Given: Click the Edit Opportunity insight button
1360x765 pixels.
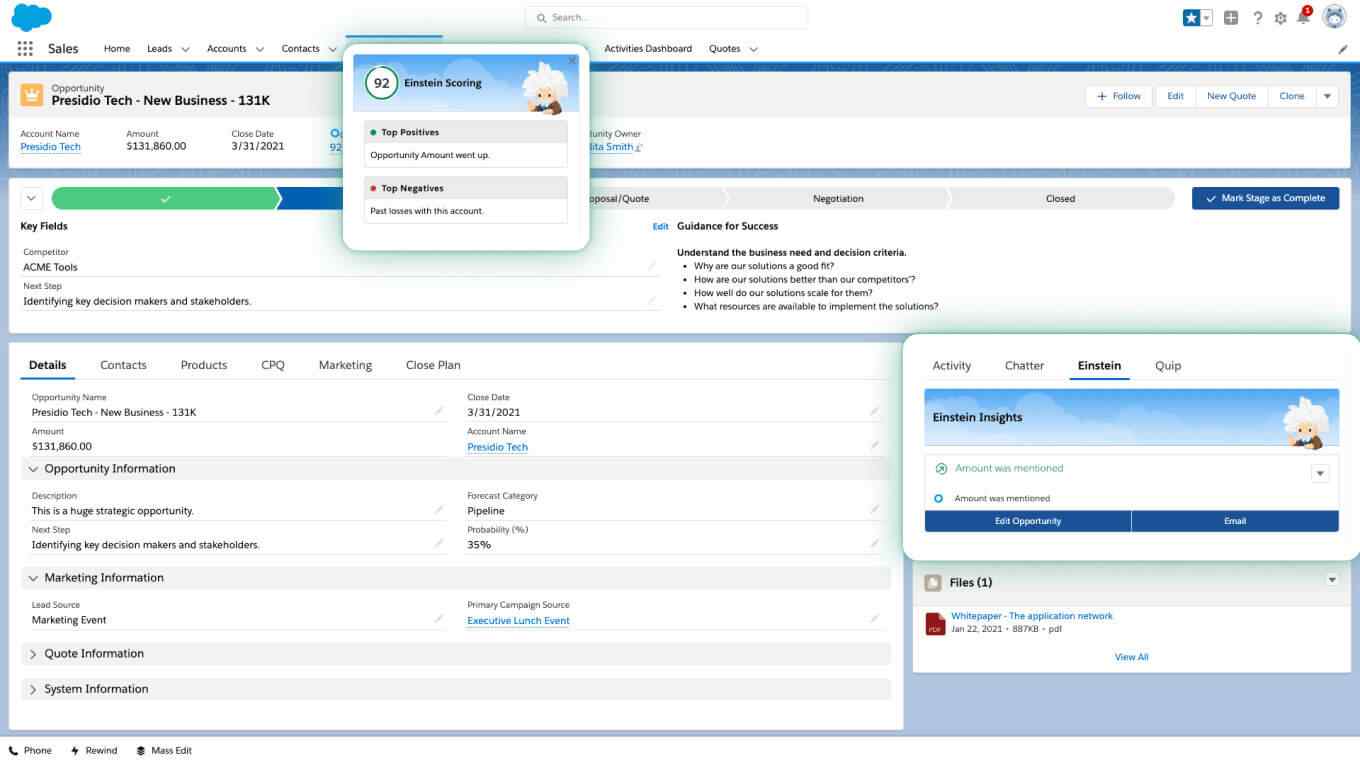Looking at the screenshot, I should pyautogui.click(x=1028, y=521).
